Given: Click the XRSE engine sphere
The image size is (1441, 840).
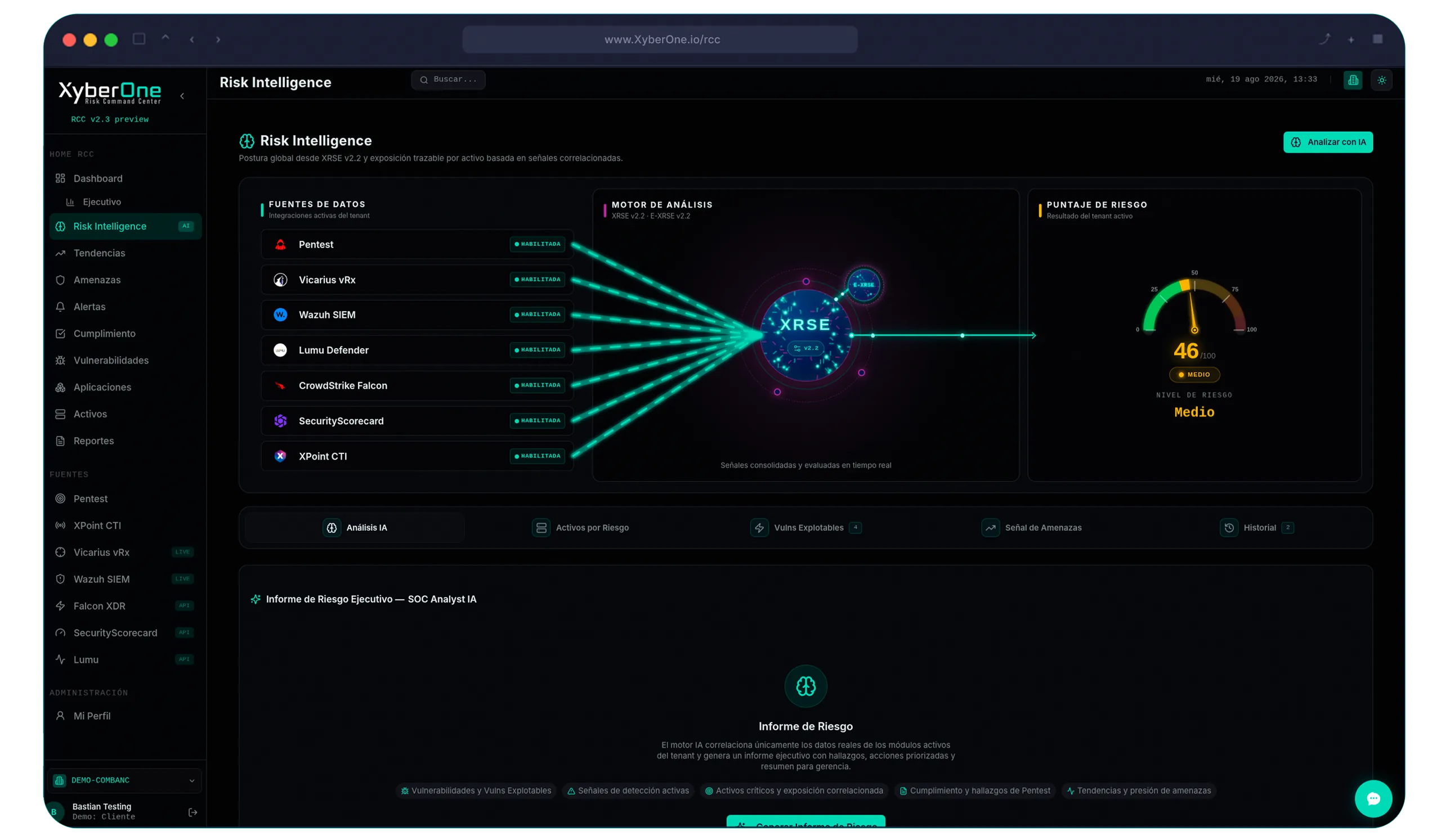Looking at the screenshot, I should click(805, 335).
